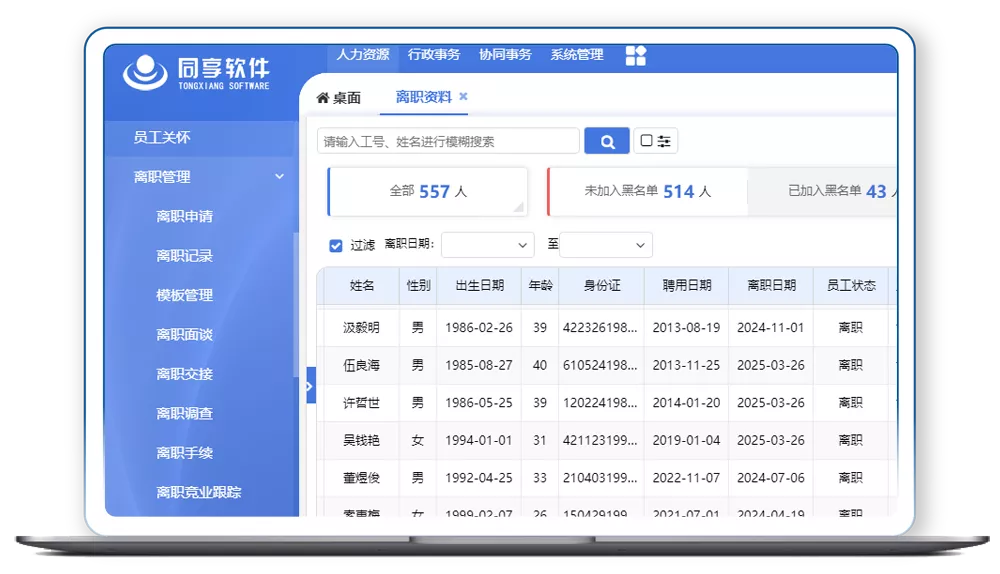Open the 系统管理 menu
This screenshot has height=574, width=1000.
click(x=577, y=55)
